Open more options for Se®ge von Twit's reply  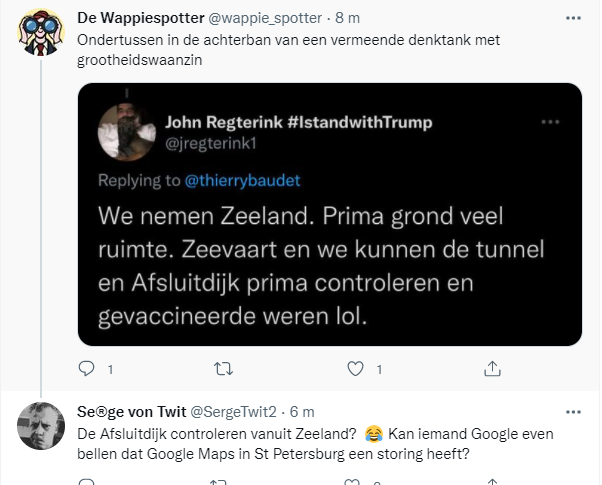coord(571,412)
